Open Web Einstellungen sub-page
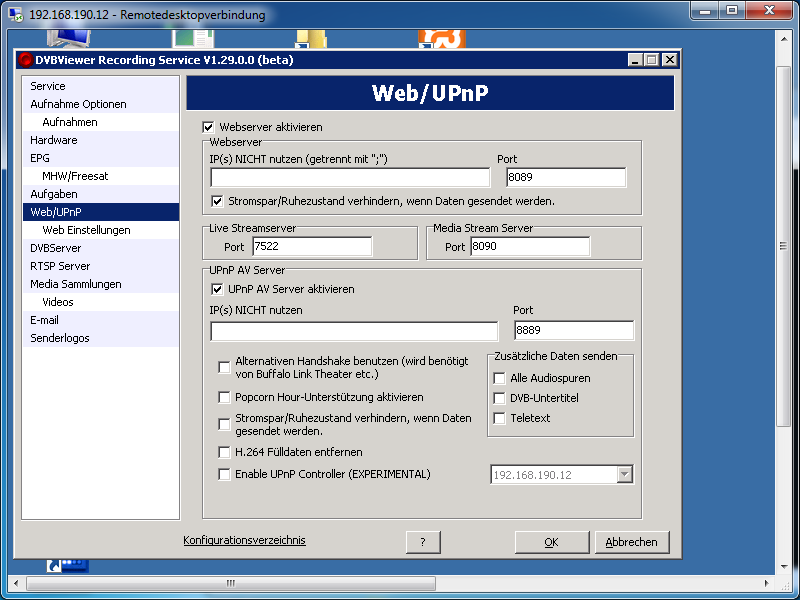Screen dimensions: 800x600 (x=101, y=230)
